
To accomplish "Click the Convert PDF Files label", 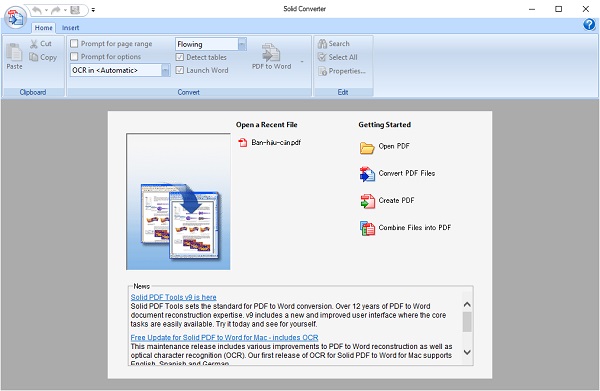I will 406,173.
